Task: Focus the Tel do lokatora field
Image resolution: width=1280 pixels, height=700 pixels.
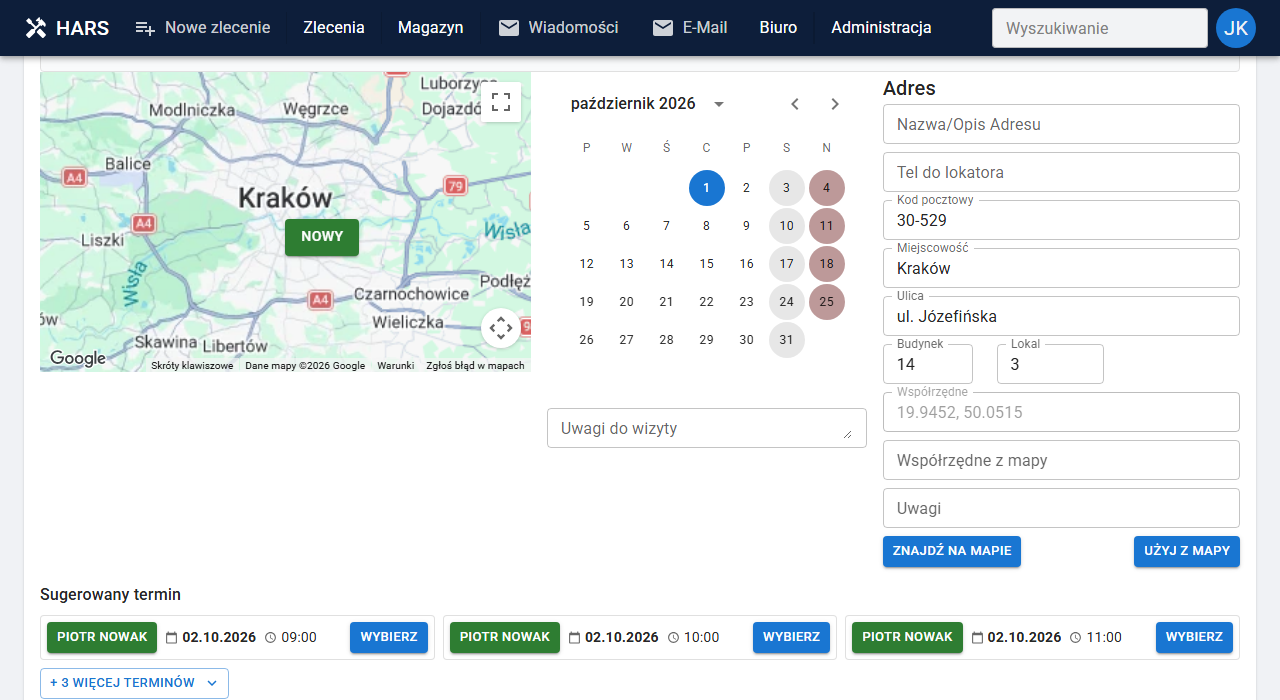Action: click(1061, 172)
